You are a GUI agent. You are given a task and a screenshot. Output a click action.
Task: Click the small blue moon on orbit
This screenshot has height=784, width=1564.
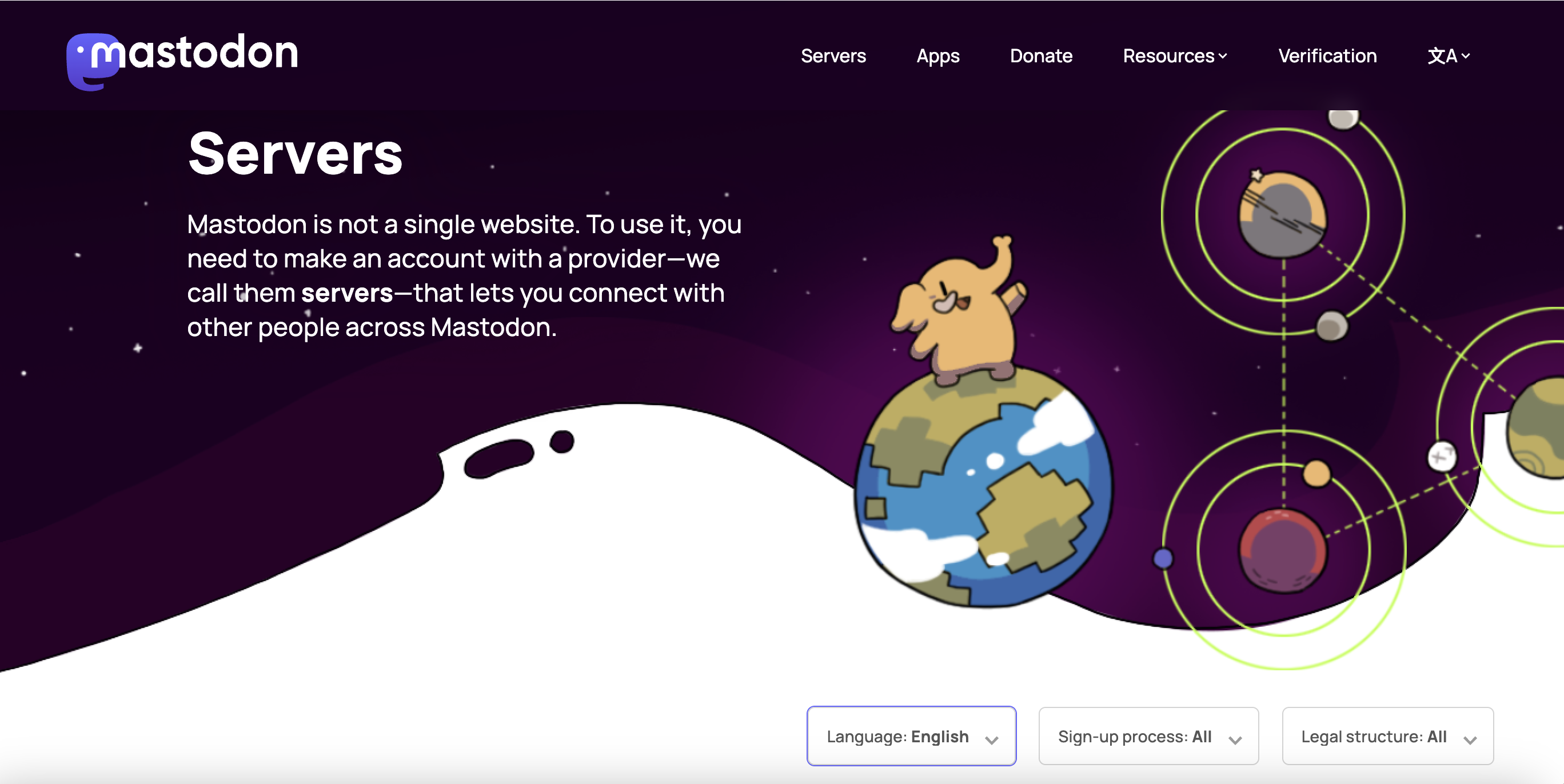point(1163,558)
